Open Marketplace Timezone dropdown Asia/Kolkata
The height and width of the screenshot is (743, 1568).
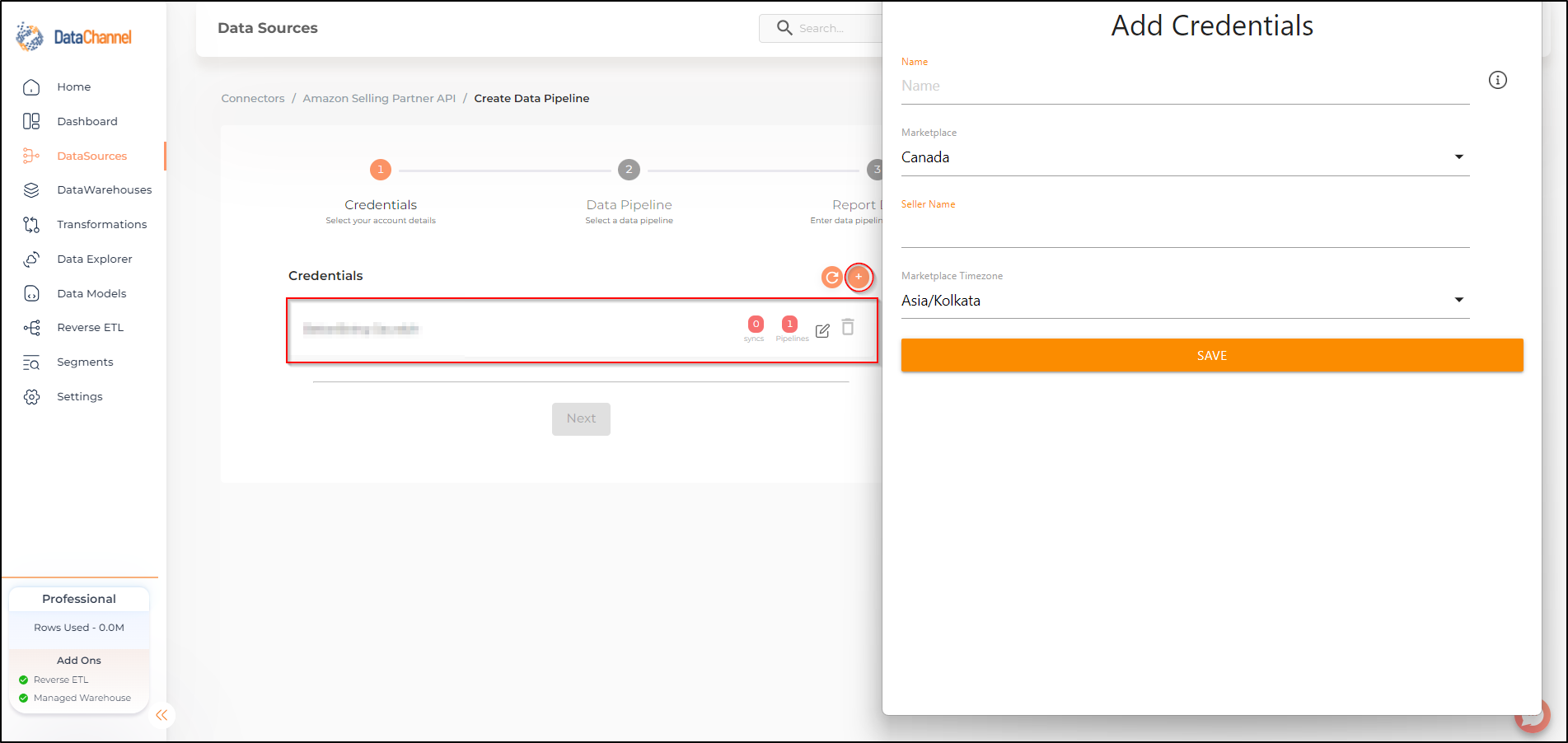point(1185,301)
